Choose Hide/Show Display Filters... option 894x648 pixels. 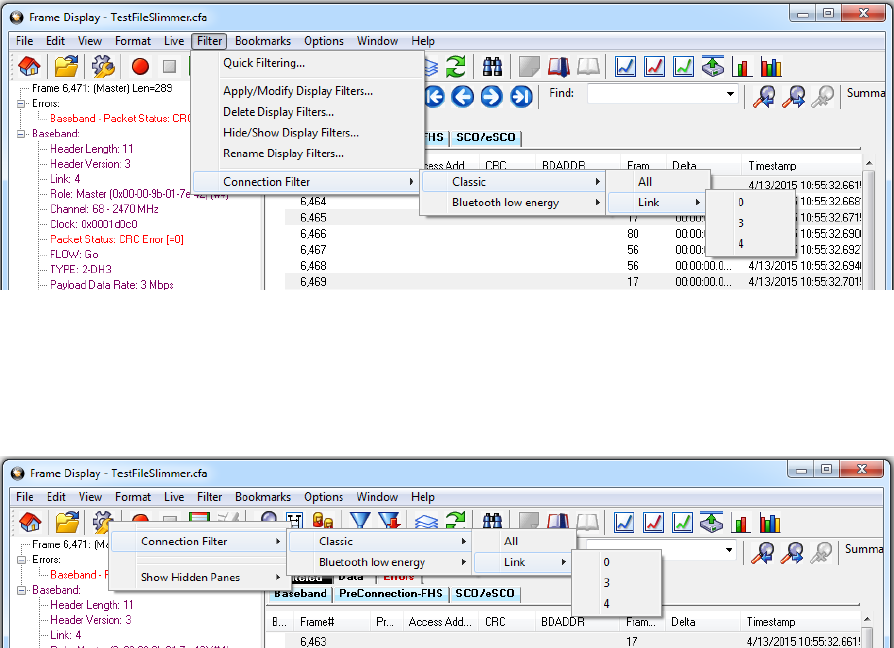coord(290,133)
